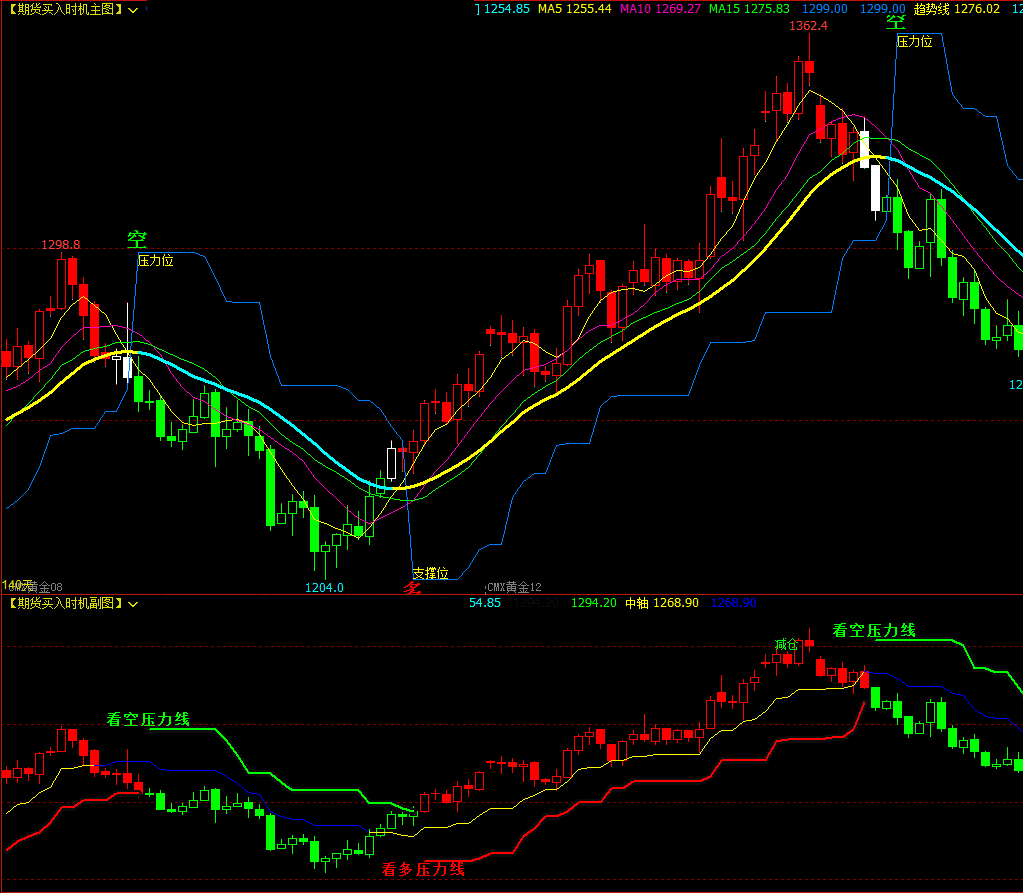Screen dimensions: 1023x893
Task: Click the CMX黄金08 contract label
Action: click(35, 587)
